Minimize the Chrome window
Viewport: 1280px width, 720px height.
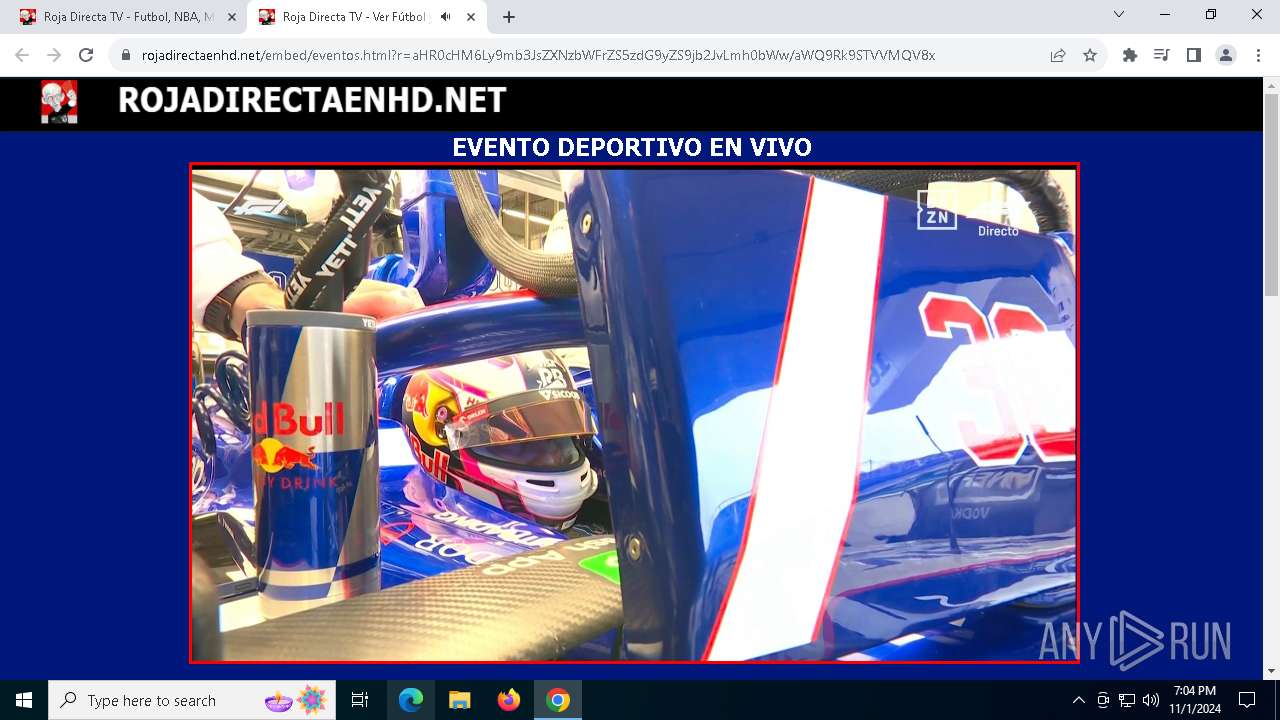tap(1165, 15)
